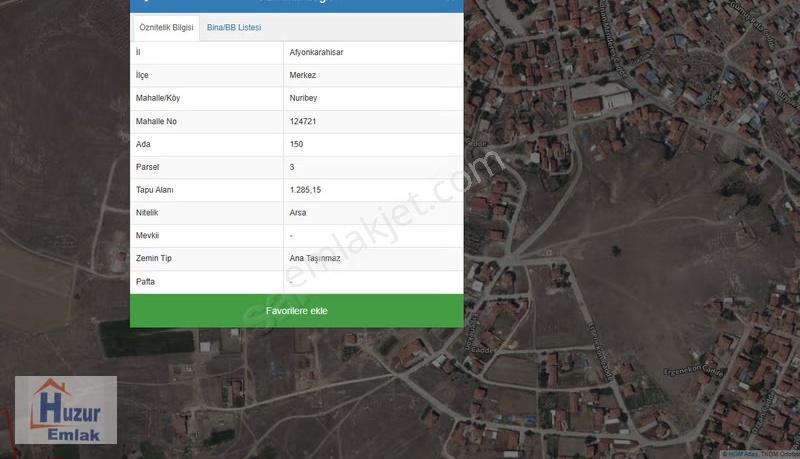Screen dimensions: 800x459
Task: Click the Mahalle No row label
Action: coord(156,121)
